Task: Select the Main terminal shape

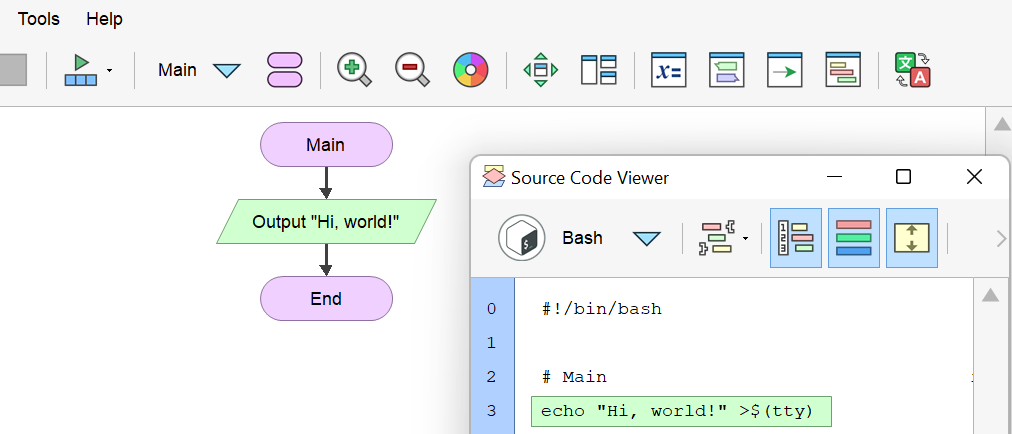Action: [326, 145]
